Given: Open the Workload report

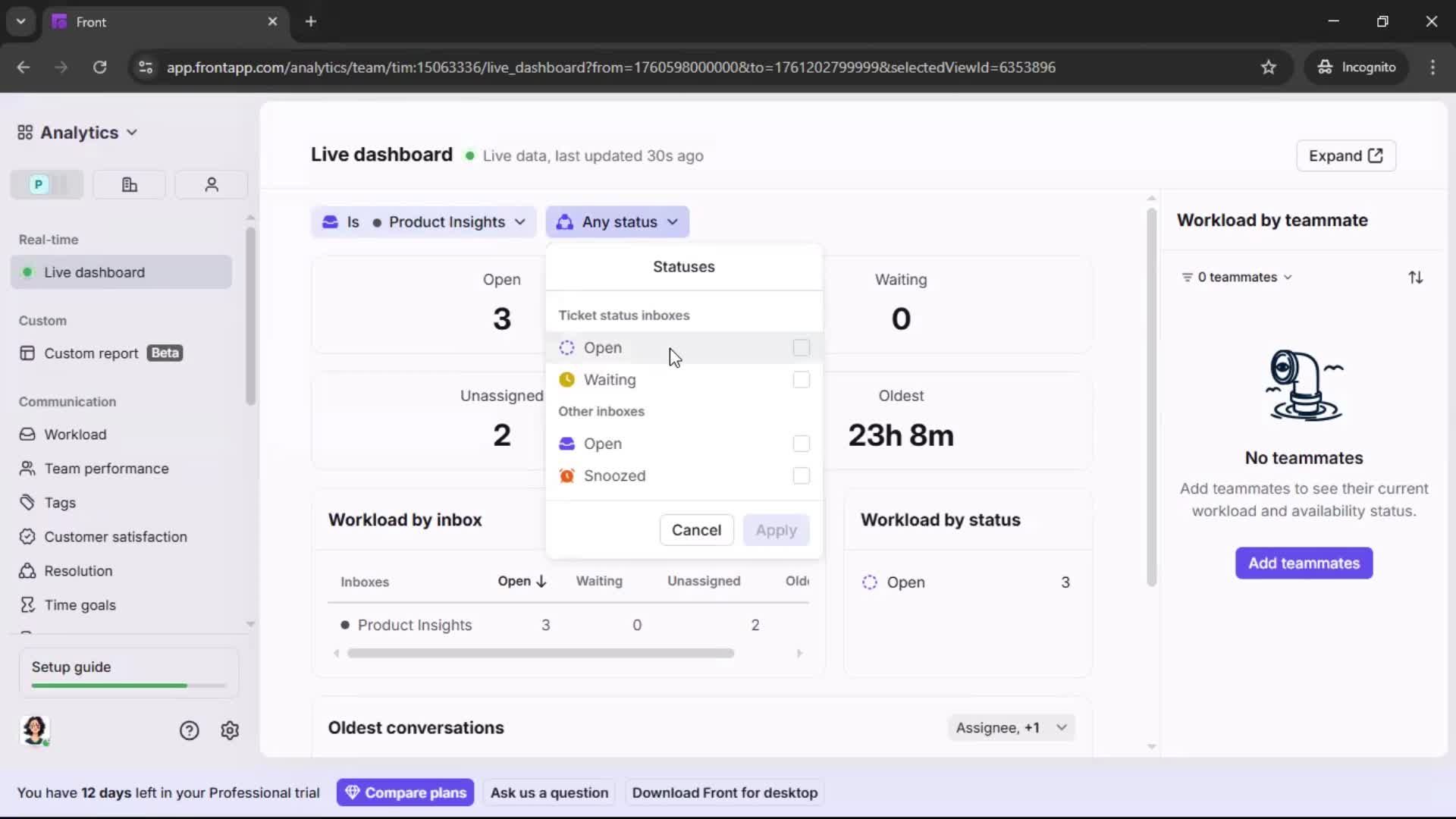Looking at the screenshot, I should click(x=74, y=435).
